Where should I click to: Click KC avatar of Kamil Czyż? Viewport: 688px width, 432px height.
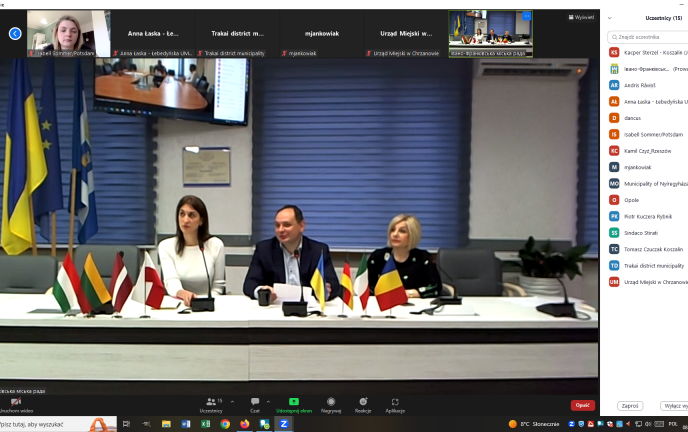click(x=614, y=151)
